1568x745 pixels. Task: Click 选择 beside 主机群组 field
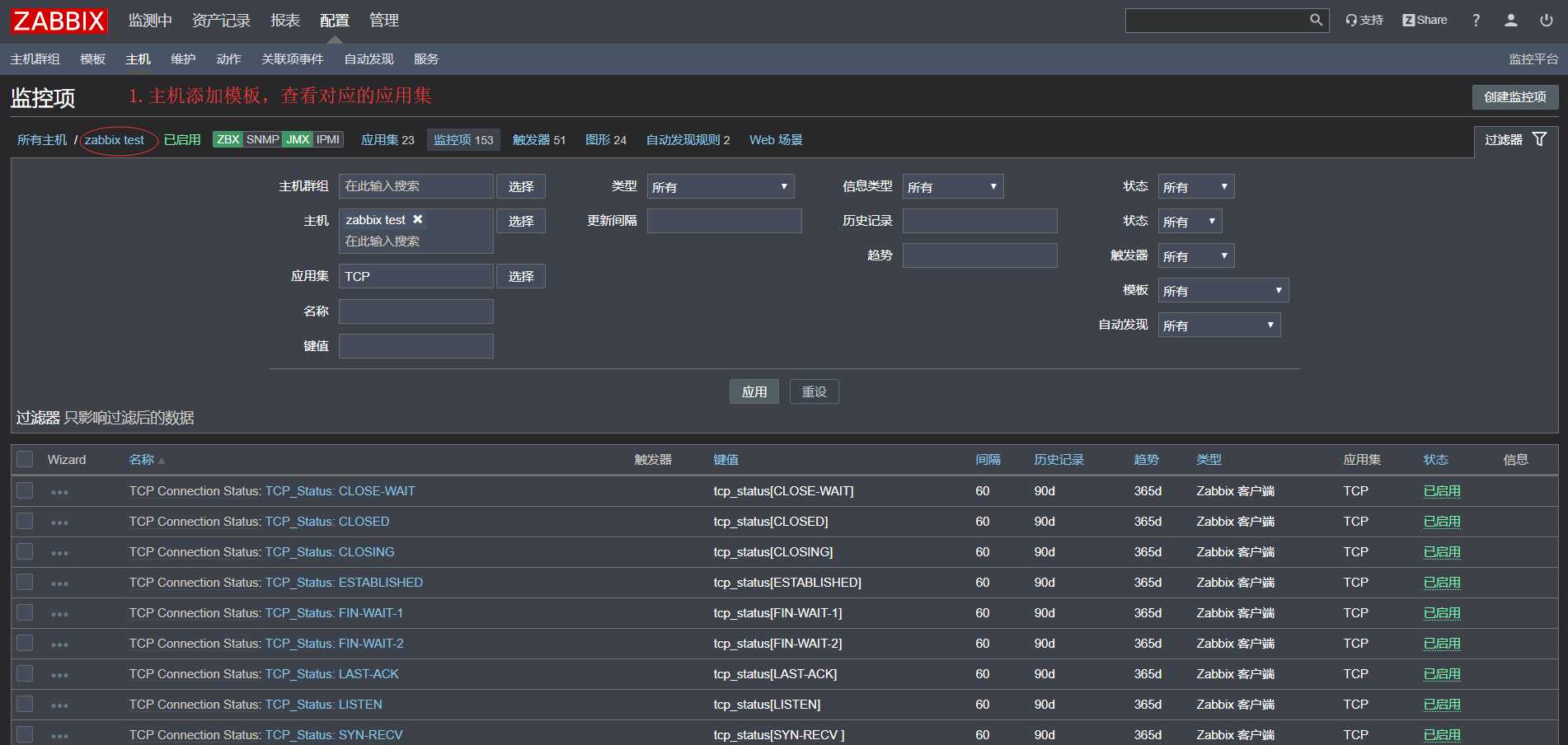coord(521,186)
